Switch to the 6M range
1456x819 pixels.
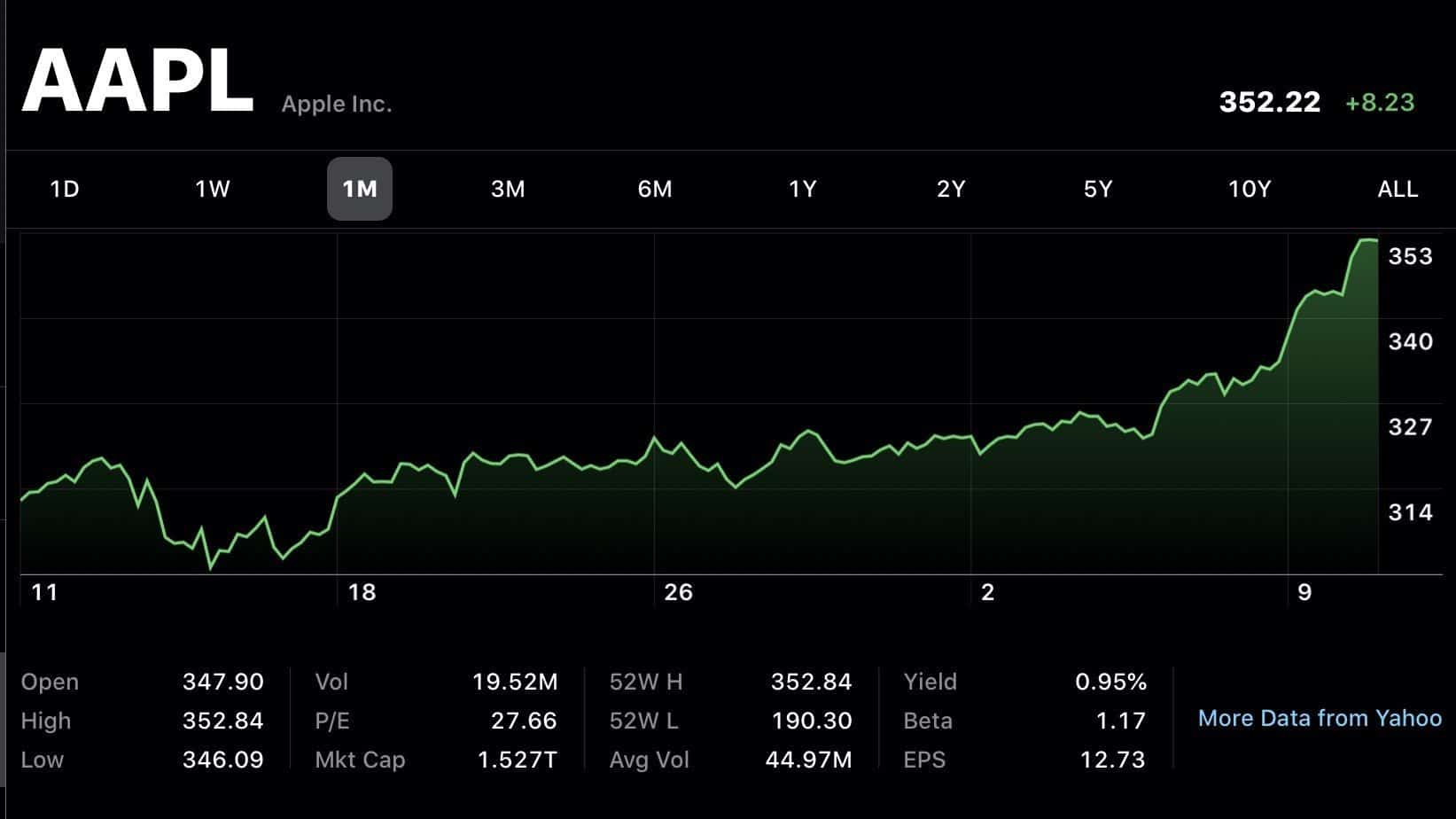pyautogui.click(x=655, y=189)
